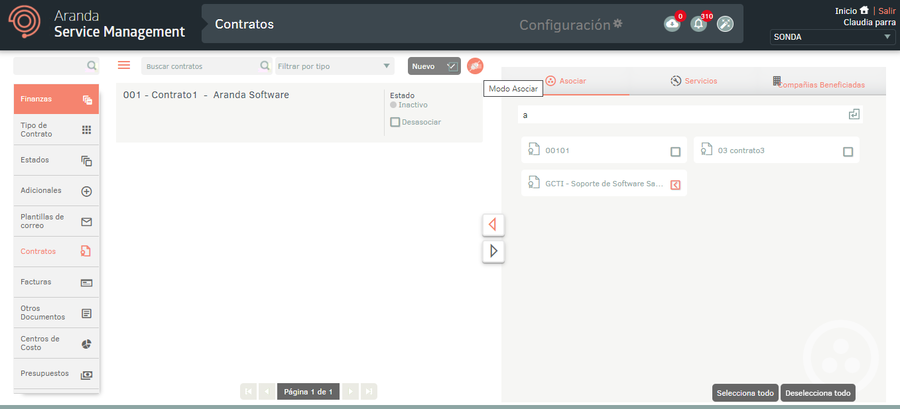Check the box for 03 contrato3
900x409 pixels.
(847, 152)
